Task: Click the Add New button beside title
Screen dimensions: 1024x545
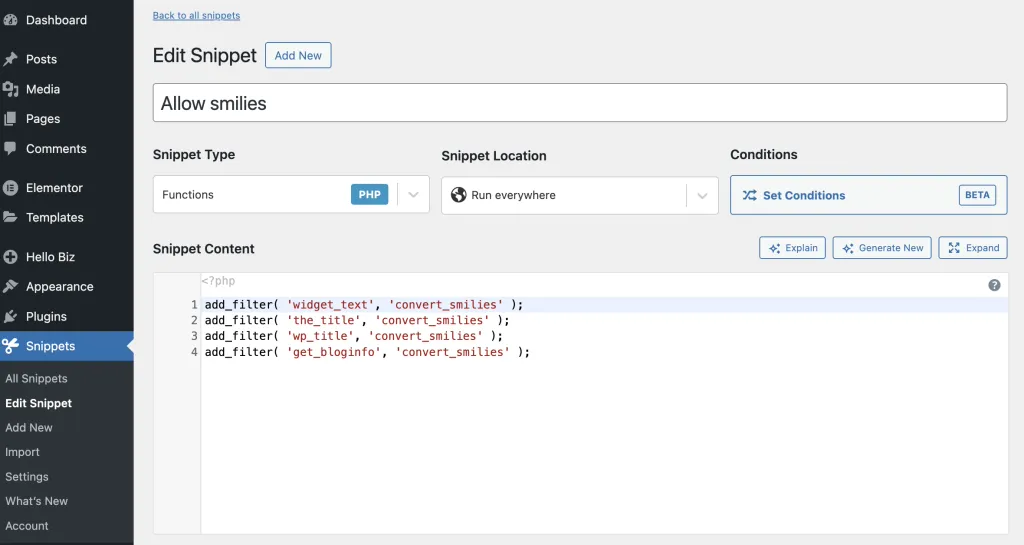Action: (298, 55)
